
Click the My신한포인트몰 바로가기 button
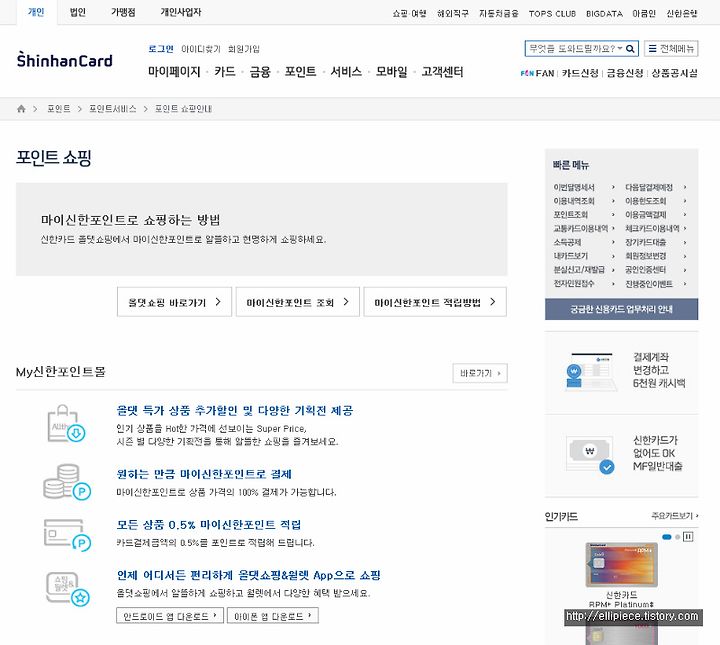480,373
